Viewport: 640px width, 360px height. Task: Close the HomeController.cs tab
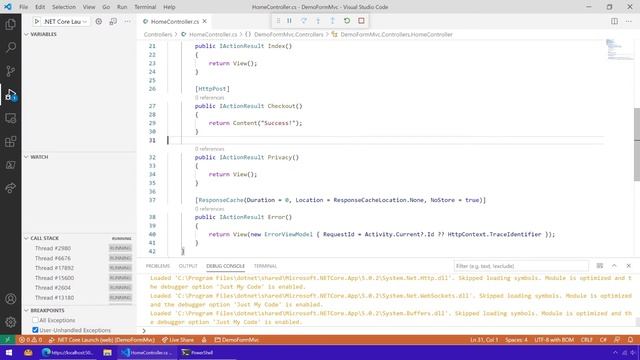[x=204, y=21]
